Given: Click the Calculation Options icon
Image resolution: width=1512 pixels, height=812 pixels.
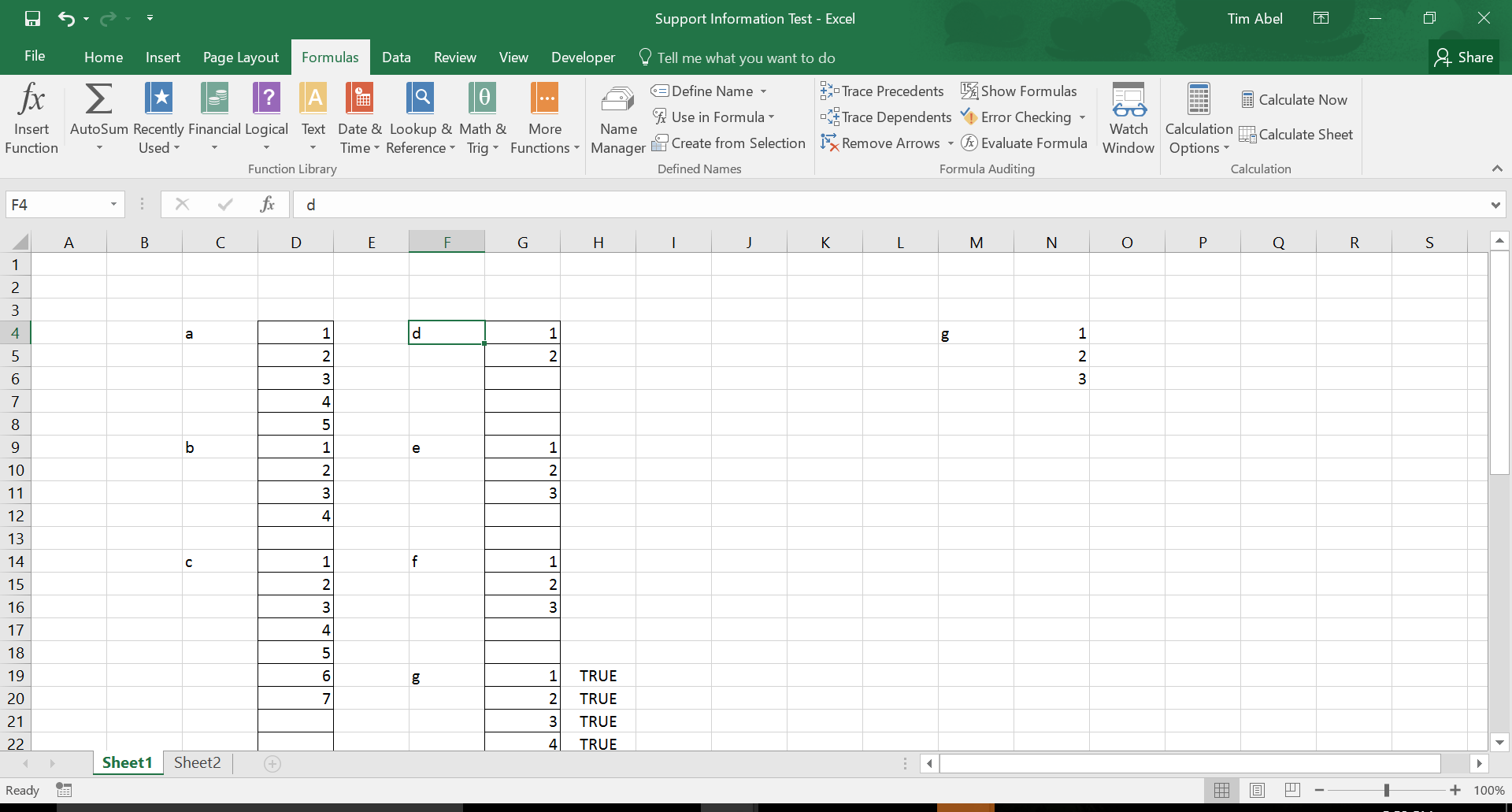Looking at the screenshot, I should pos(1199,99).
